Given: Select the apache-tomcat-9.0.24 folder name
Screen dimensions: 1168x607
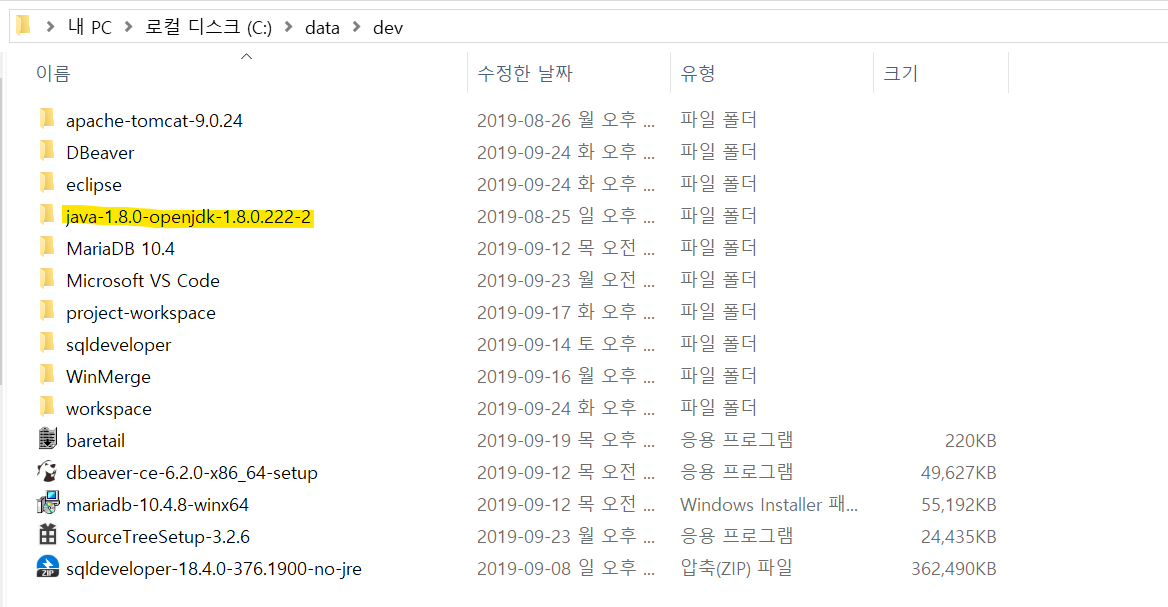Looking at the screenshot, I should pyautogui.click(x=154, y=121).
